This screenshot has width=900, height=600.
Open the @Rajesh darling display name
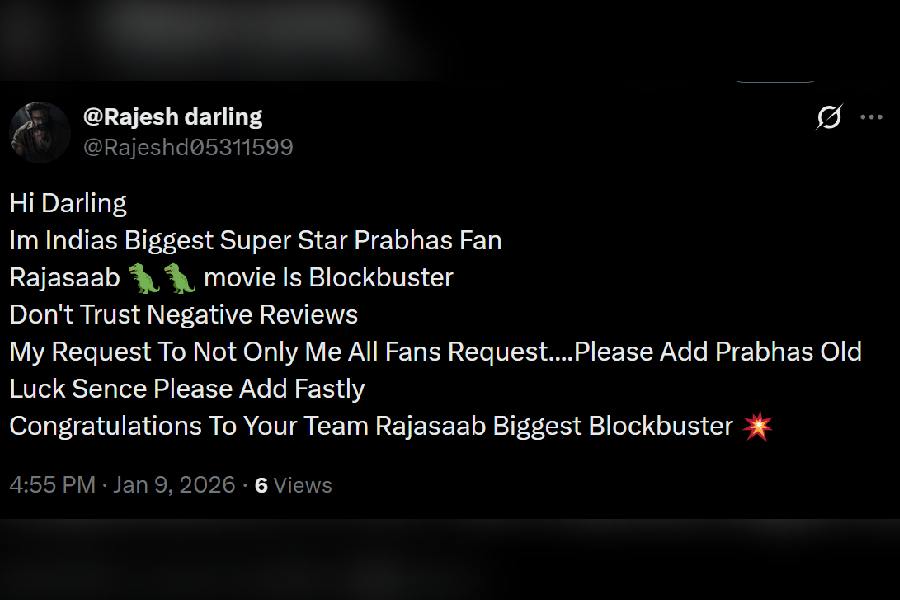(x=173, y=117)
